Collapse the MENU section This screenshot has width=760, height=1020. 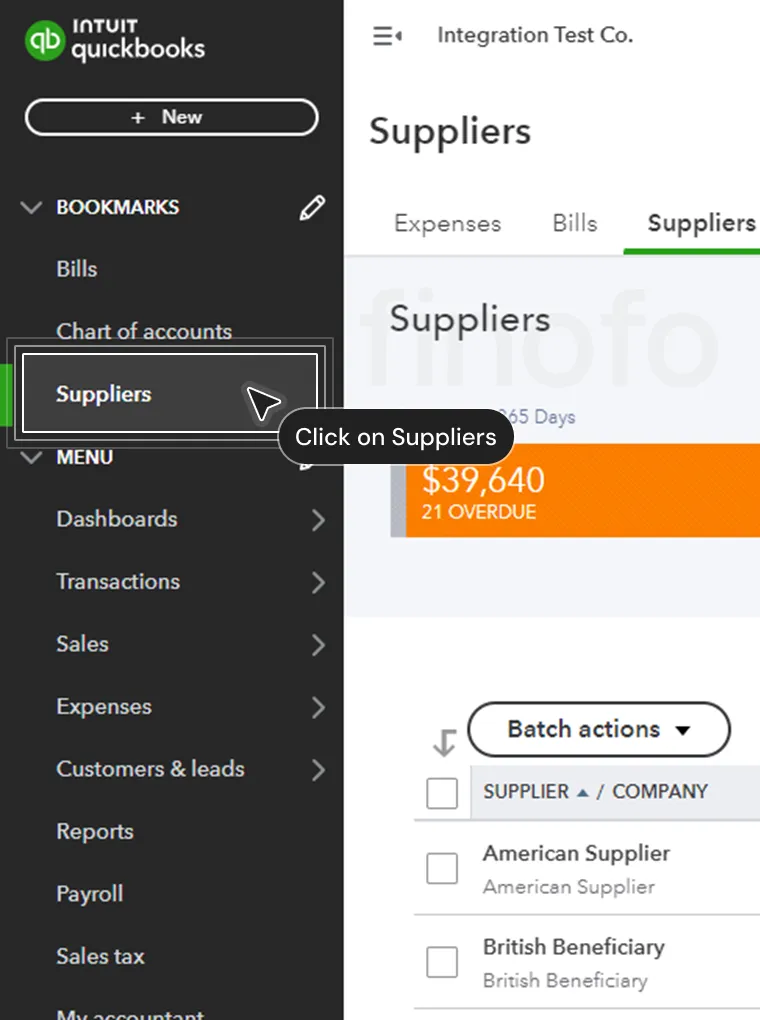click(x=31, y=457)
